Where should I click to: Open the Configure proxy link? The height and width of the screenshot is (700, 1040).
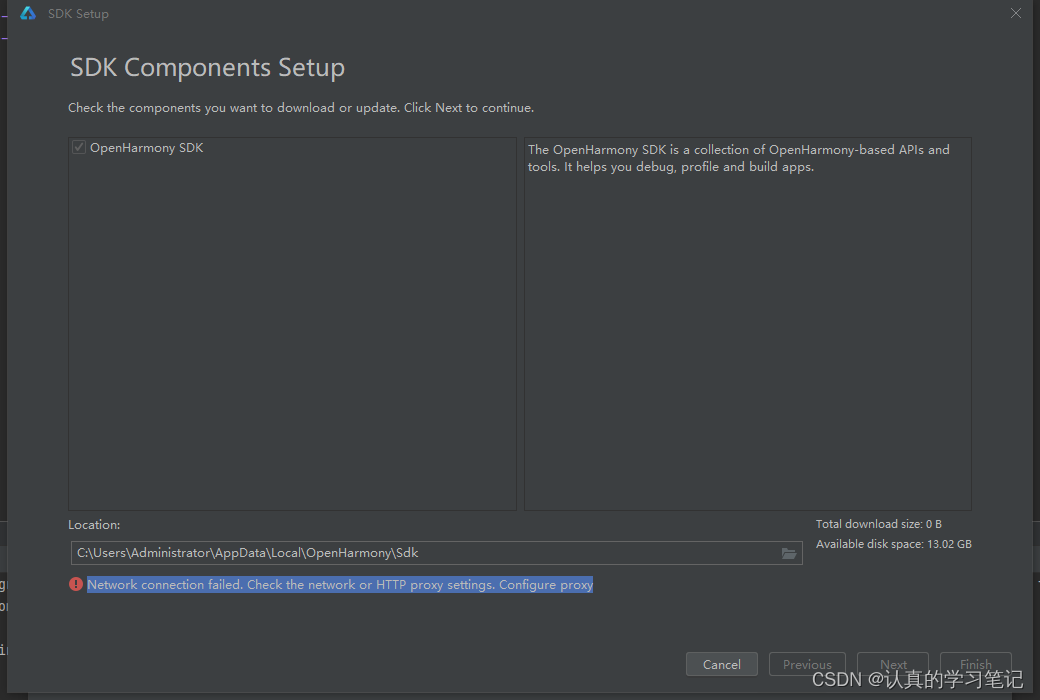tap(545, 584)
